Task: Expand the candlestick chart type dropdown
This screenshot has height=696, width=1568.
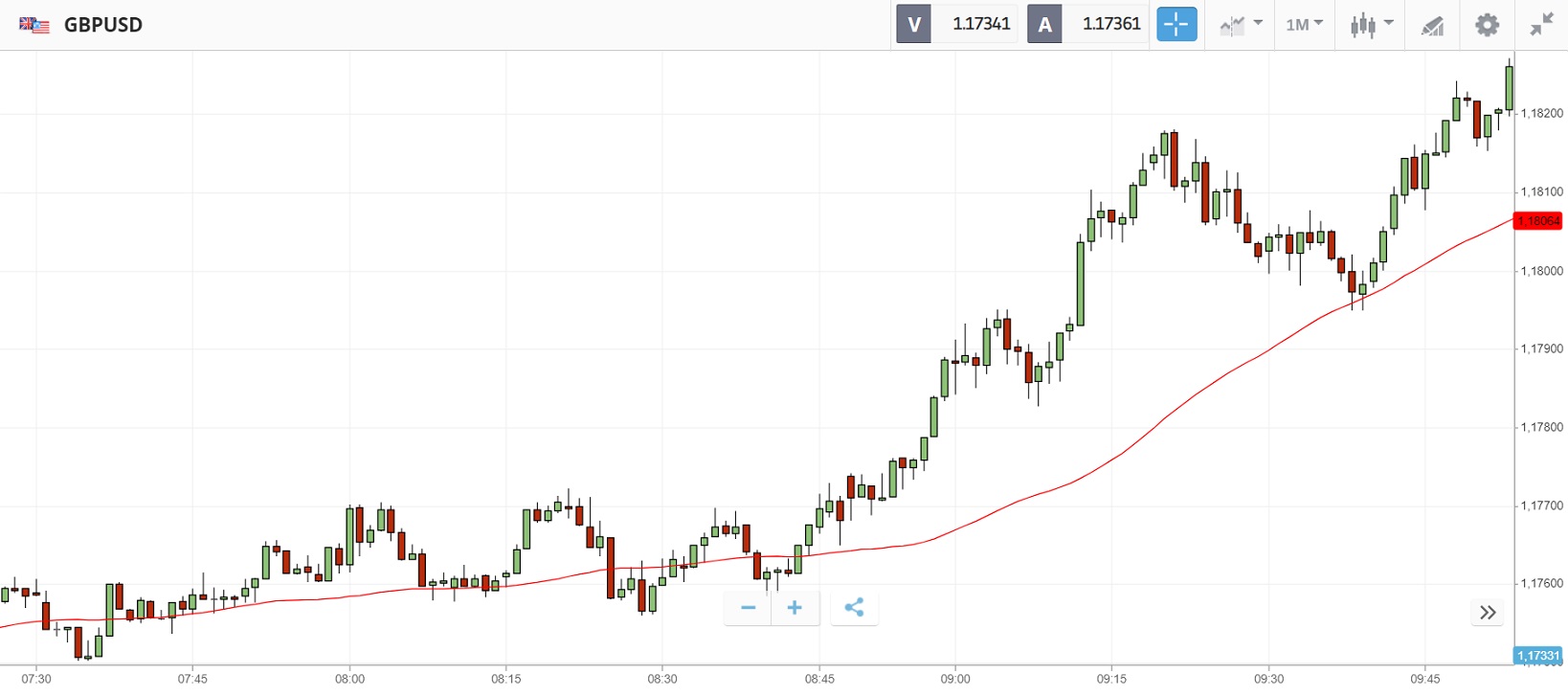Action: tap(1371, 25)
